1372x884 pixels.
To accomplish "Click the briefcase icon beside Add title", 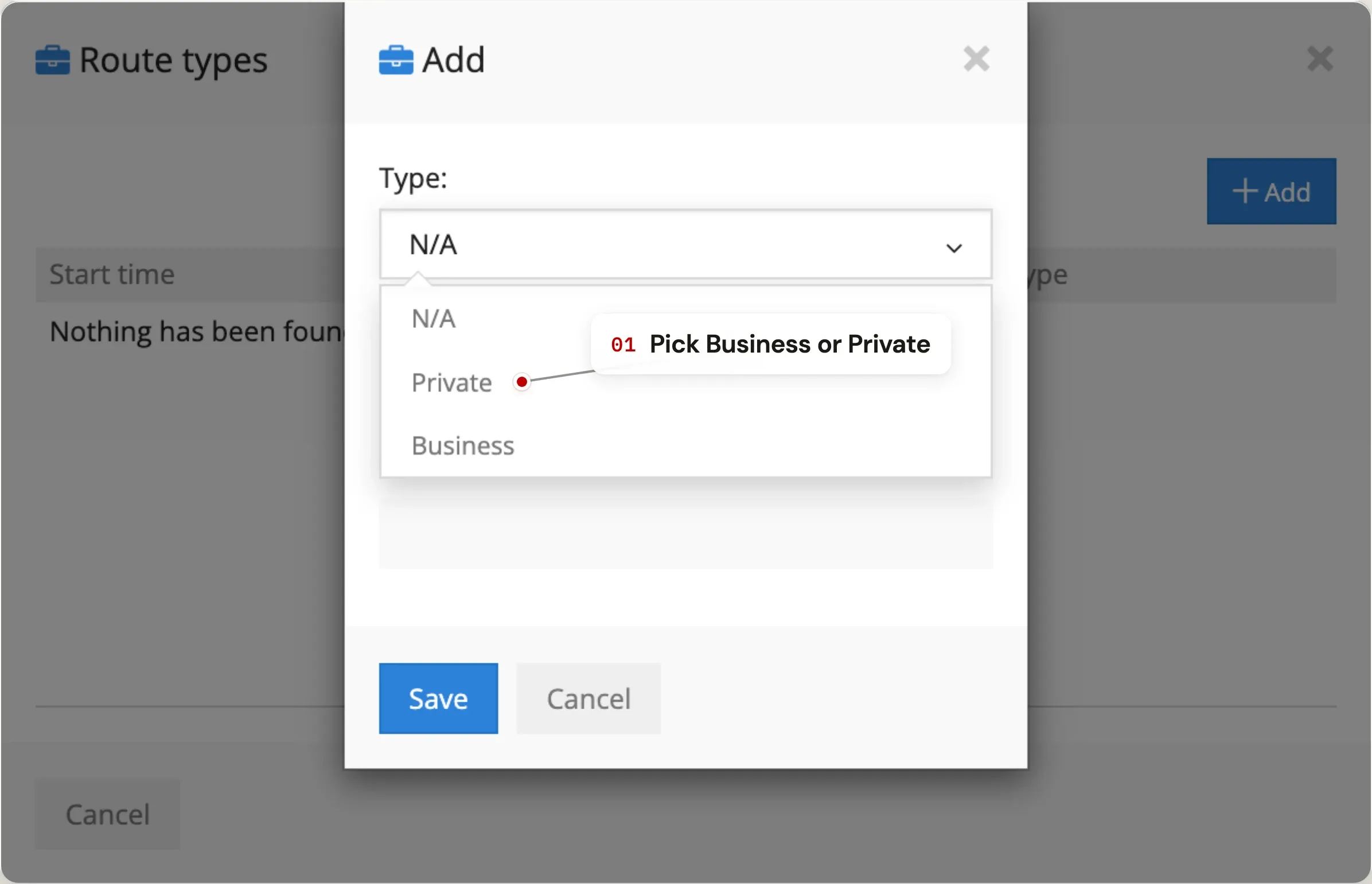I will (396, 60).
